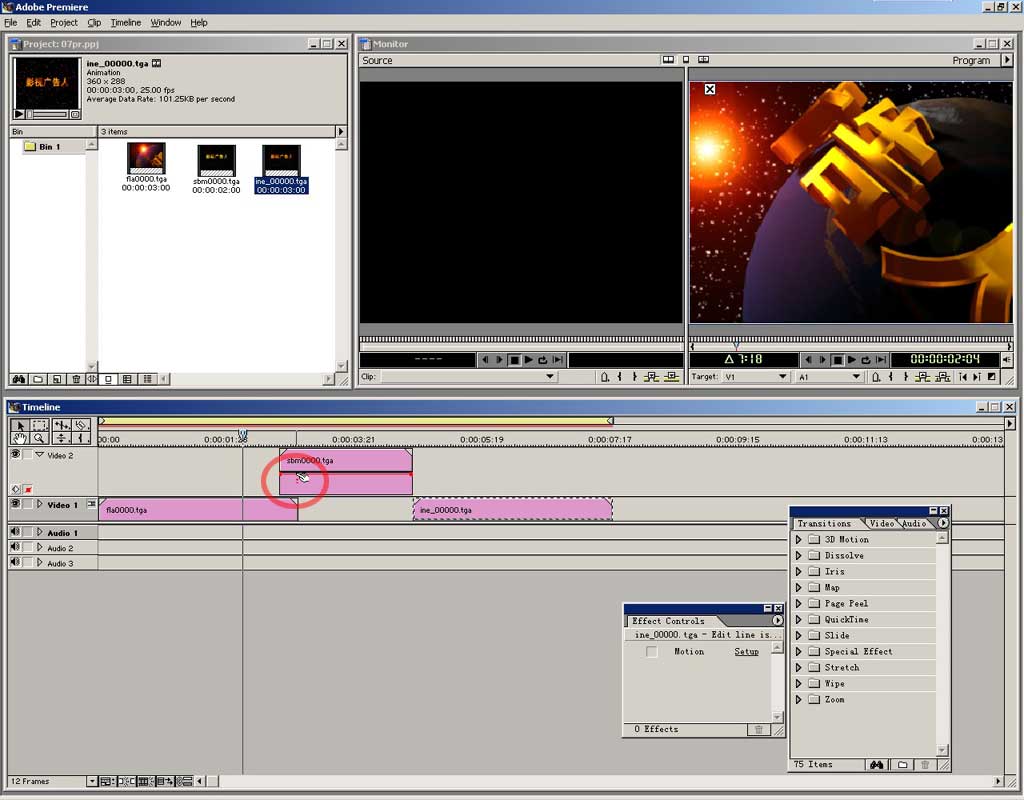1024x800 pixels.
Task: Hide the Video 2 track with eye icon
Action: pyautogui.click(x=15, y=454)
